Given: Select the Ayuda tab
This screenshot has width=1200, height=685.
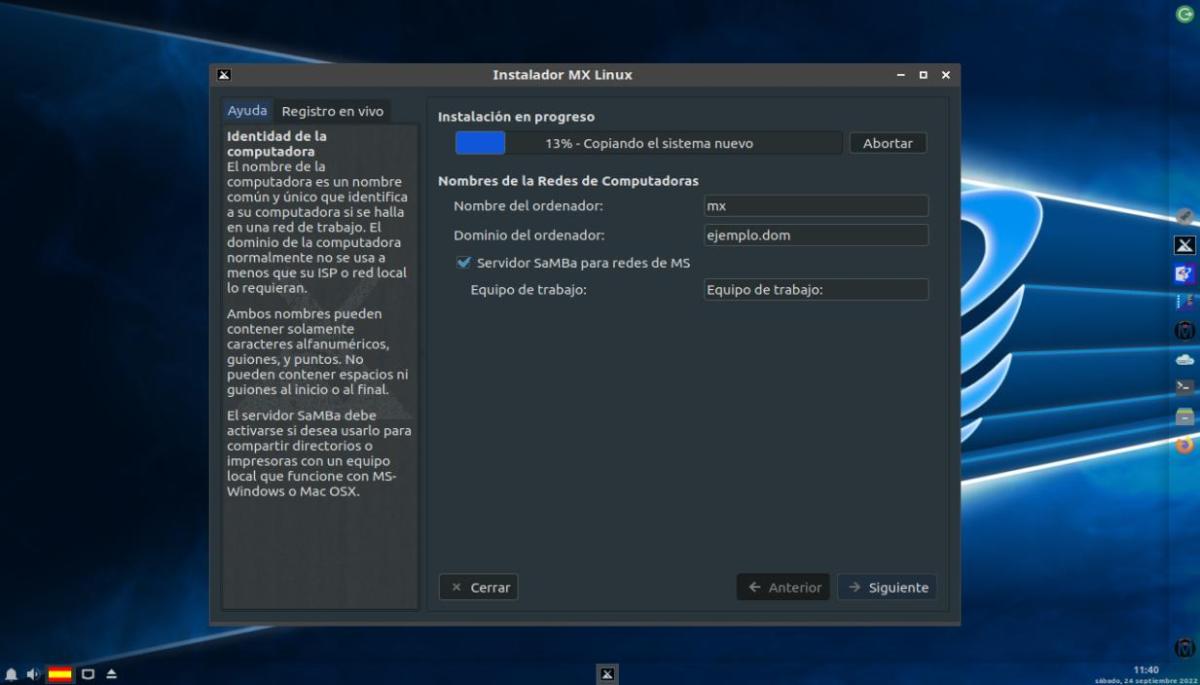Looking at the screenshot, I should click(247, 111).
